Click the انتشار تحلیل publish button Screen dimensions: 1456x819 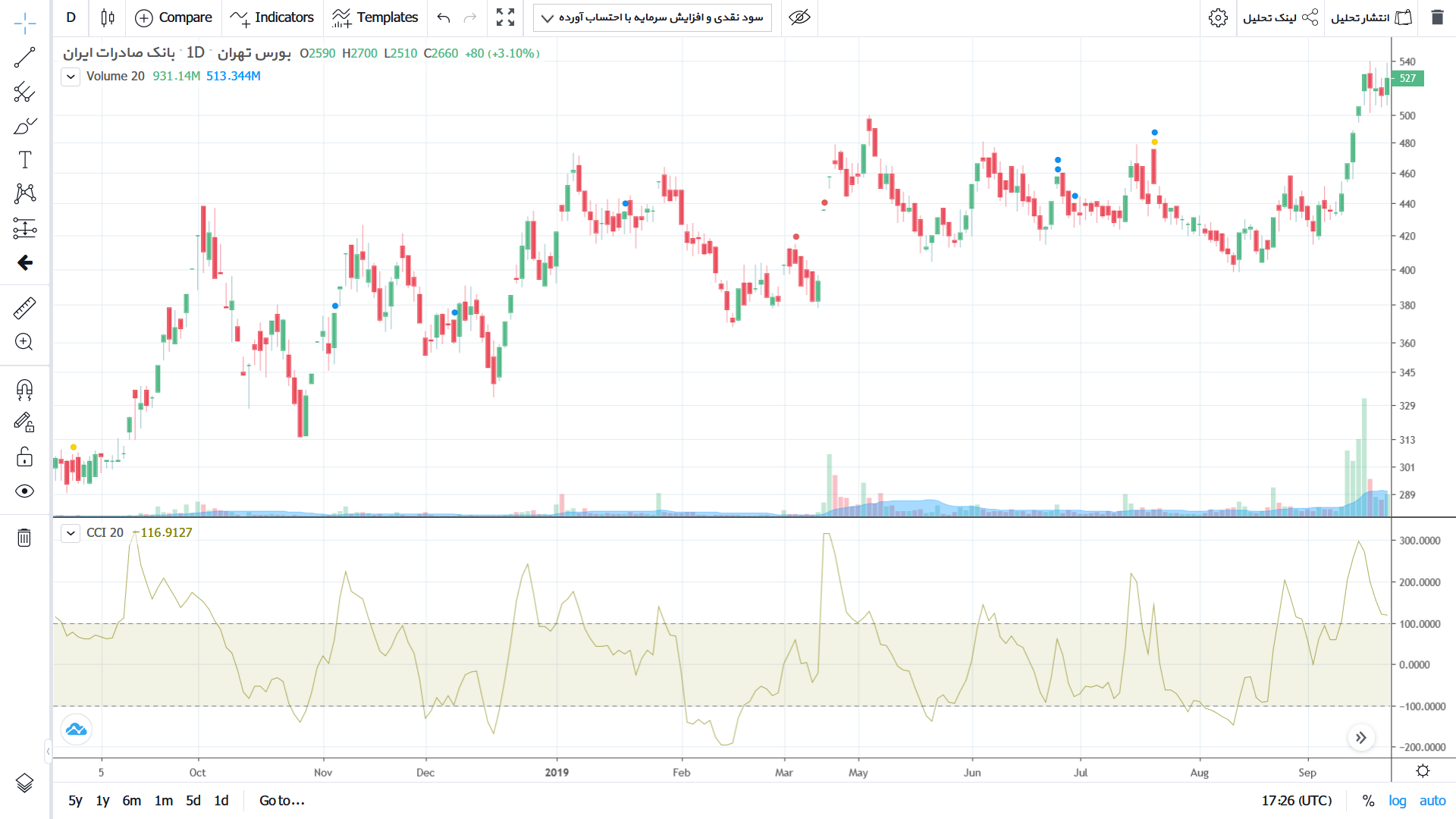click(1372, 17)
